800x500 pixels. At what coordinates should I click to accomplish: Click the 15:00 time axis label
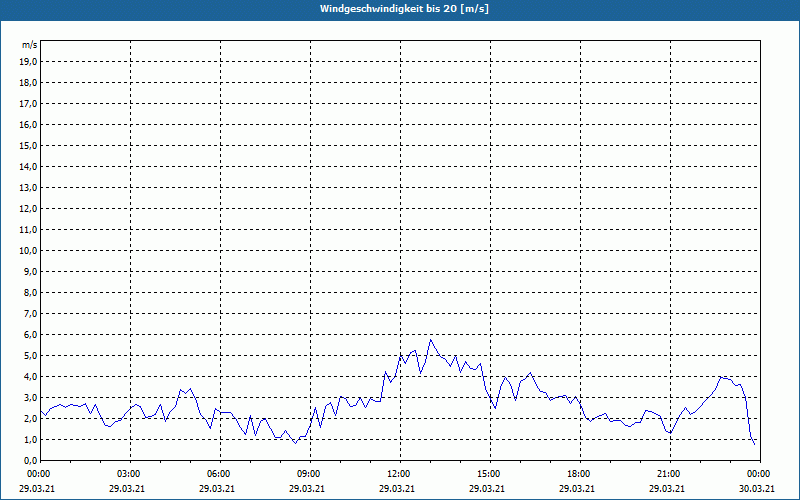[488, 474]
